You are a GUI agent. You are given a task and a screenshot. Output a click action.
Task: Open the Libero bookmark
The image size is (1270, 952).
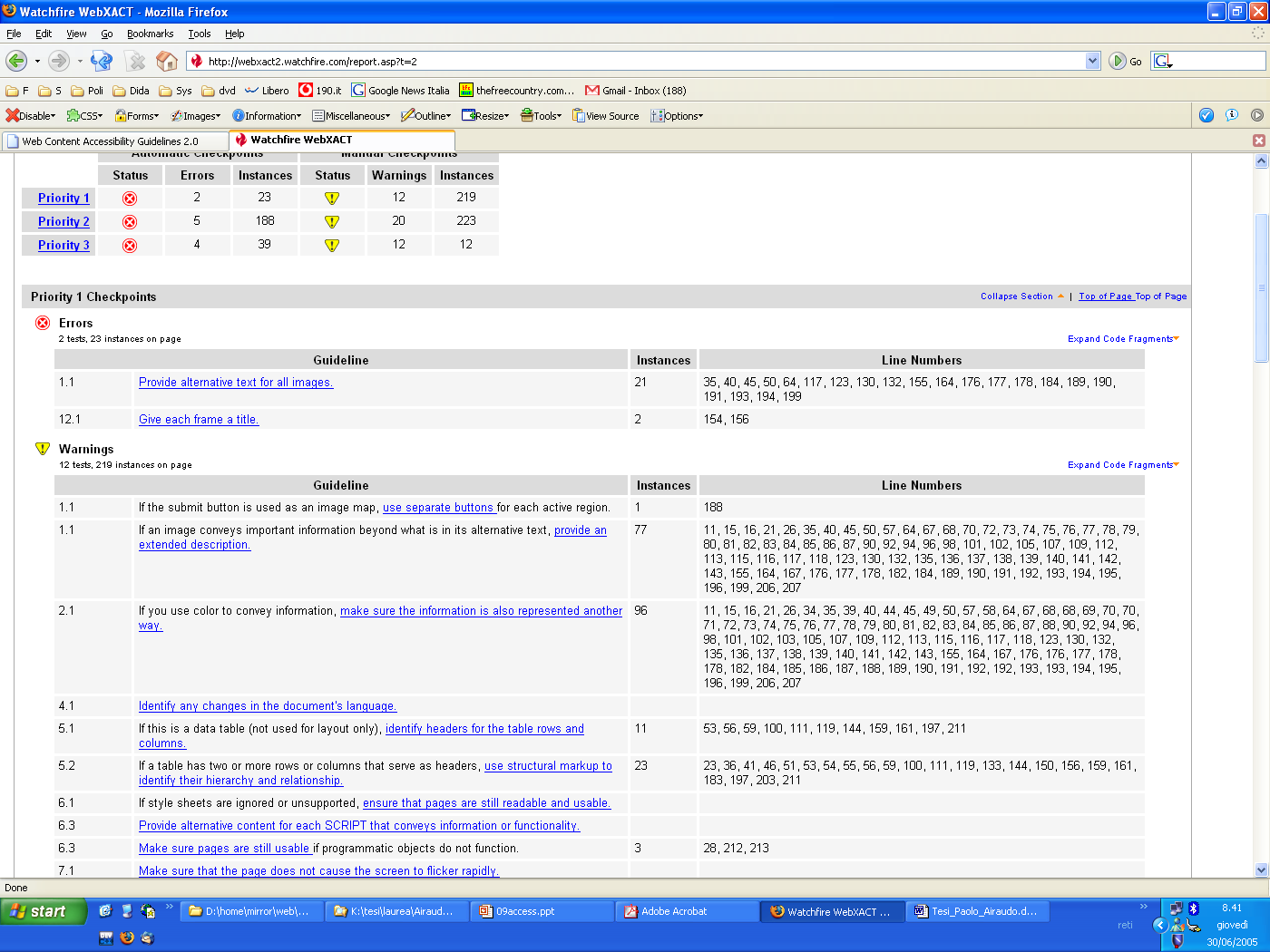click(x=267, y=91)
